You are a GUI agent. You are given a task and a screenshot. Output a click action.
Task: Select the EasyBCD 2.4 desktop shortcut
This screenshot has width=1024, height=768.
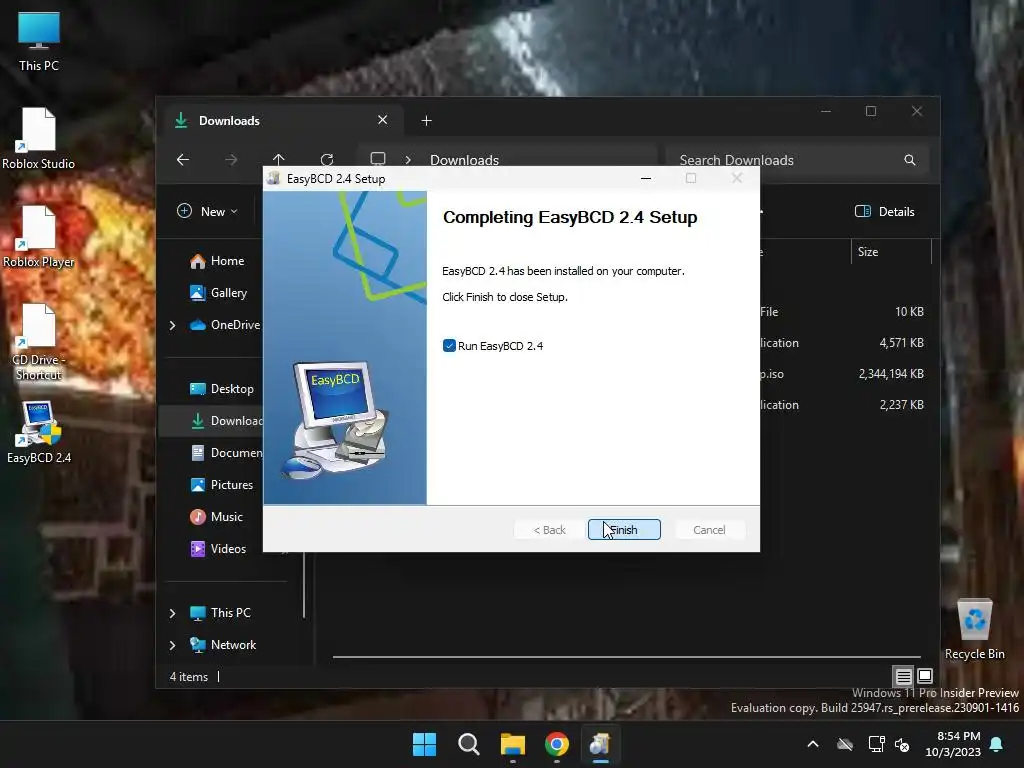click(39, 432)
